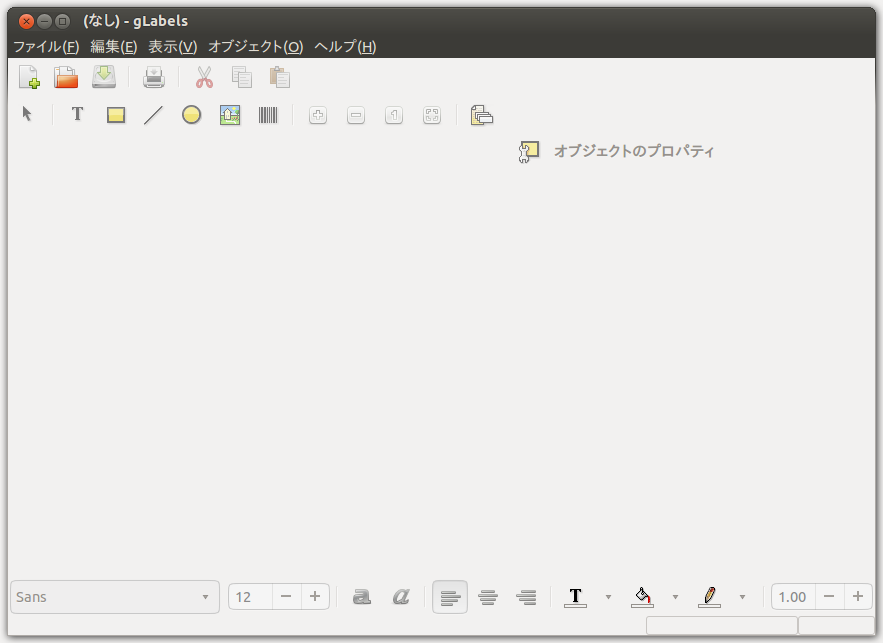Image resolution: width=883 pixels, height=643 pixels.
Task: Set zoom to 1:1 icon
Action: 394,115
